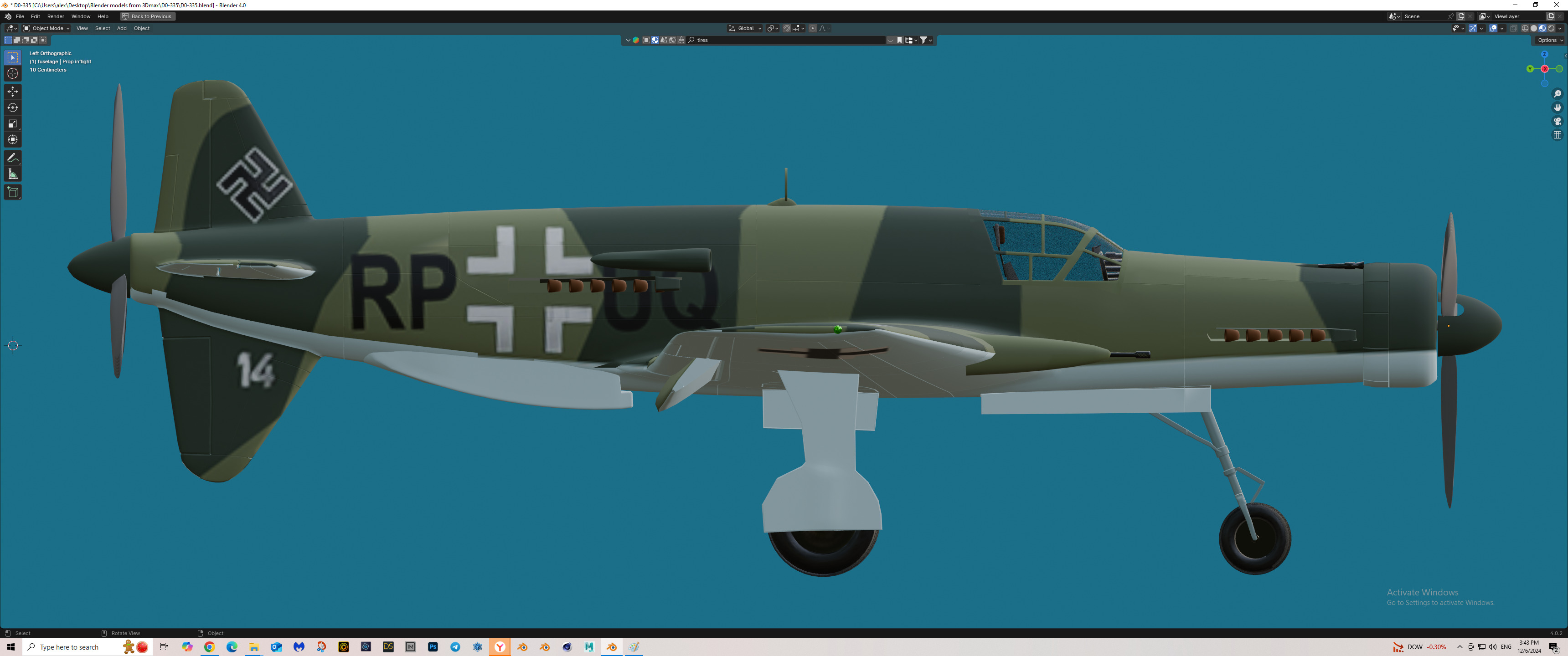Expand the Options dropdown

click(1549, 40)
